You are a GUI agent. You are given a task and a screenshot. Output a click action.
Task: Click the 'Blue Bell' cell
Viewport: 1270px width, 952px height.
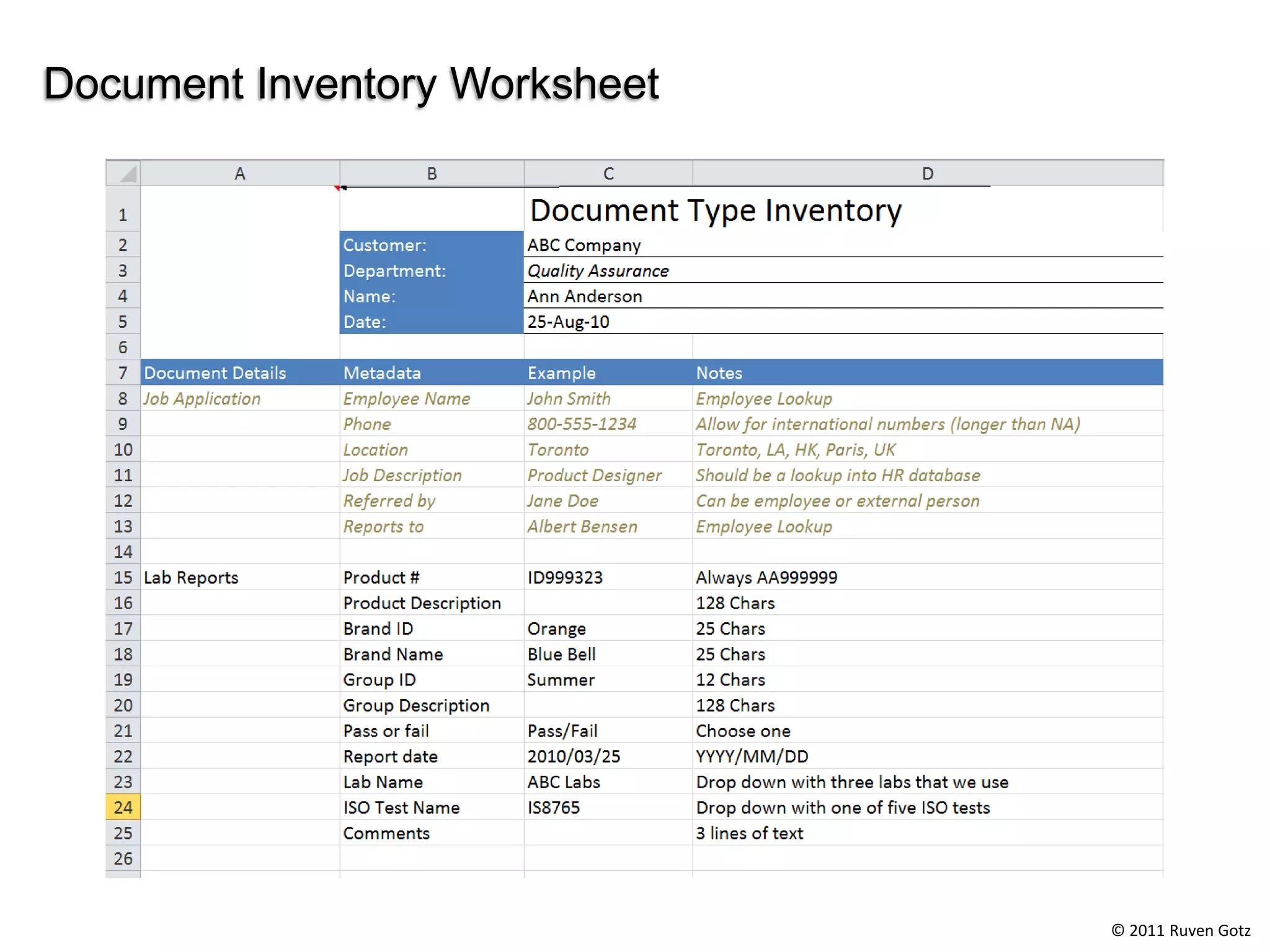click(608, 654)
